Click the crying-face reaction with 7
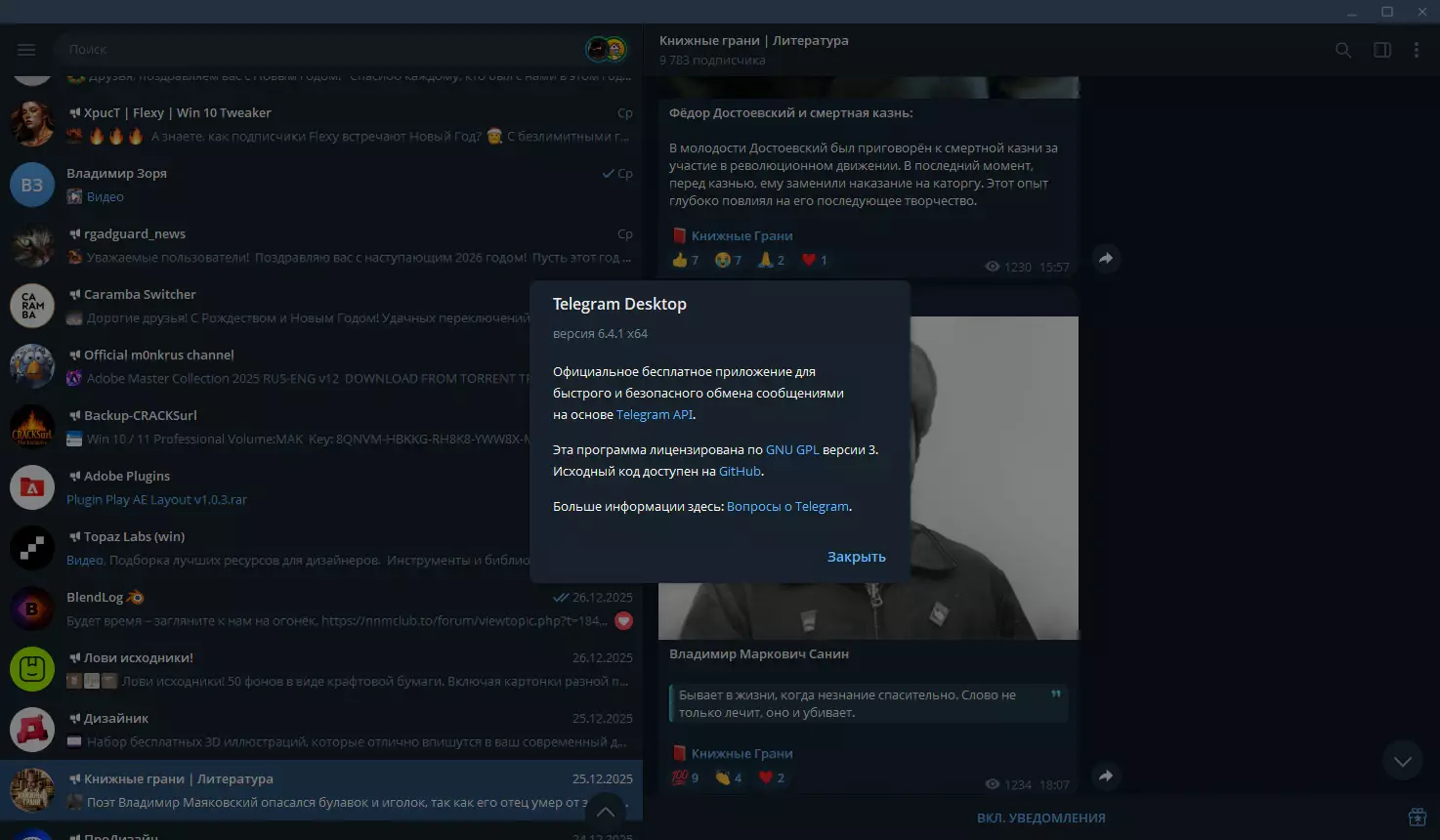Viewport: 1440px width, 840px height. tap(729, 260)
